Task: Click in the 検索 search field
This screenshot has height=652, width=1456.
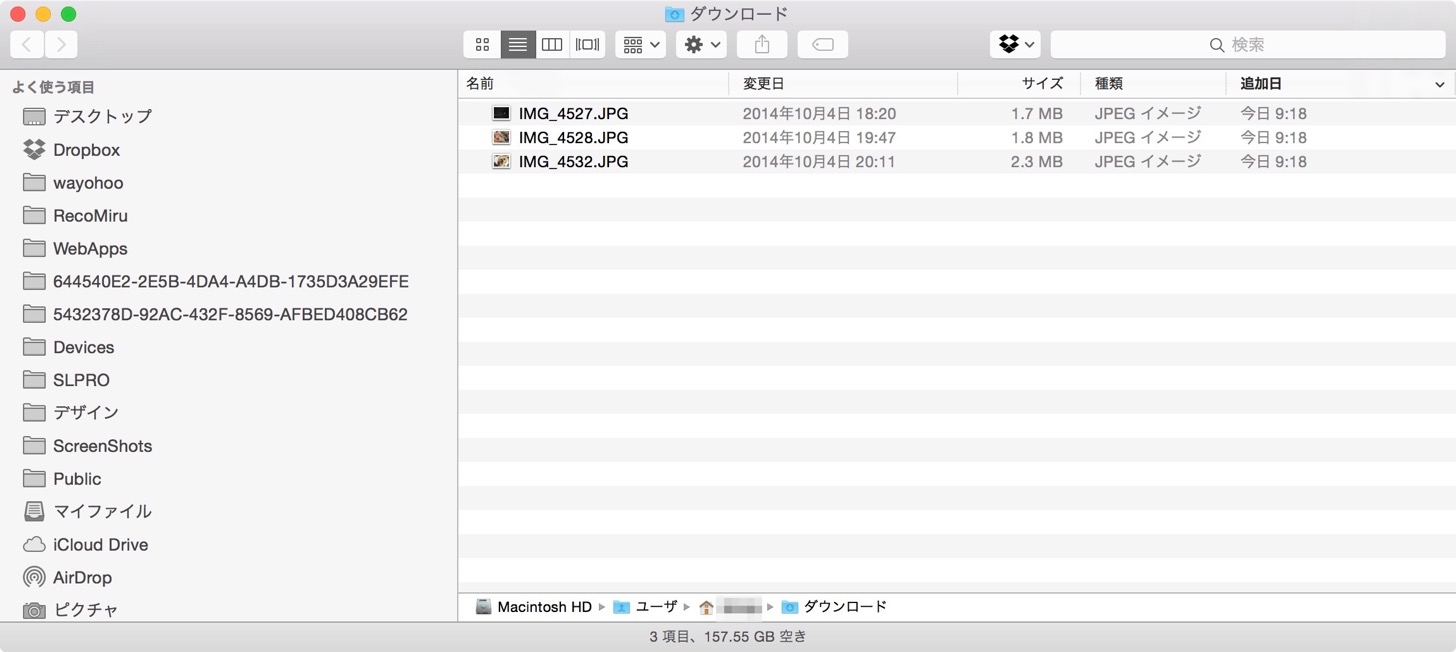Action: pyautogui.click(x=1247, y=44)
